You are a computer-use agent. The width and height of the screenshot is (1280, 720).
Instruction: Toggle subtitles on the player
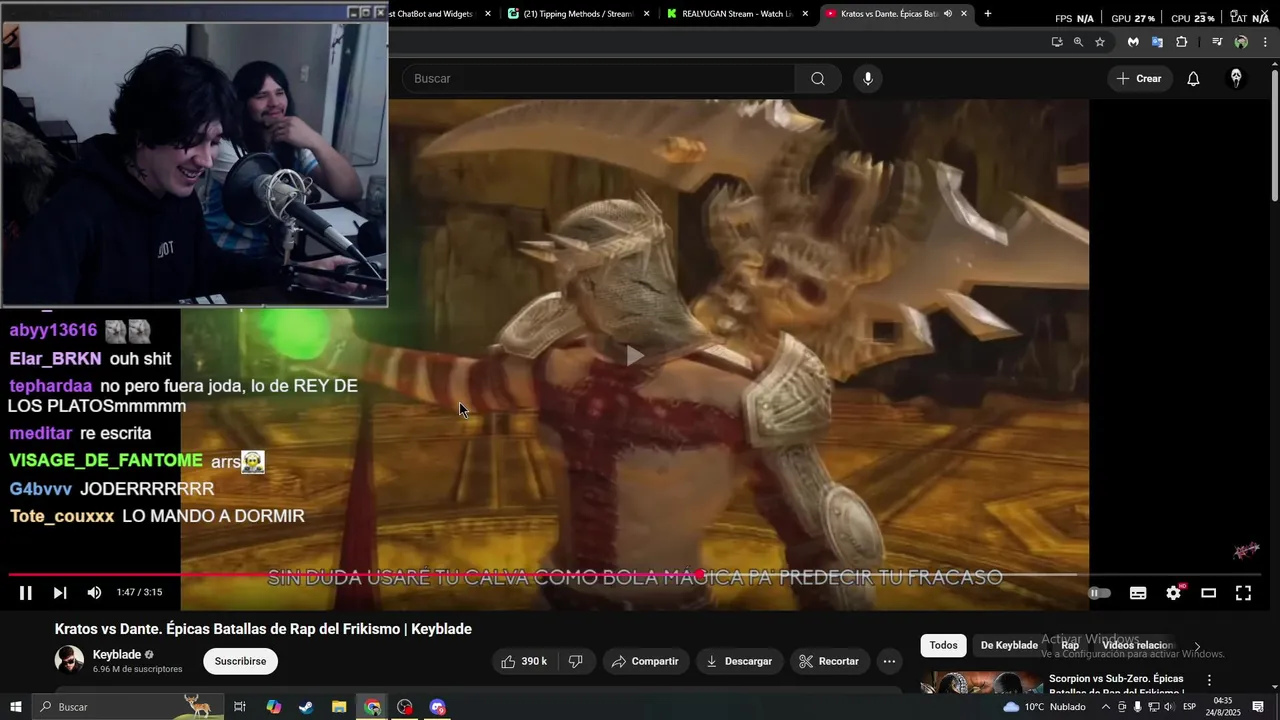(1138, 593)
